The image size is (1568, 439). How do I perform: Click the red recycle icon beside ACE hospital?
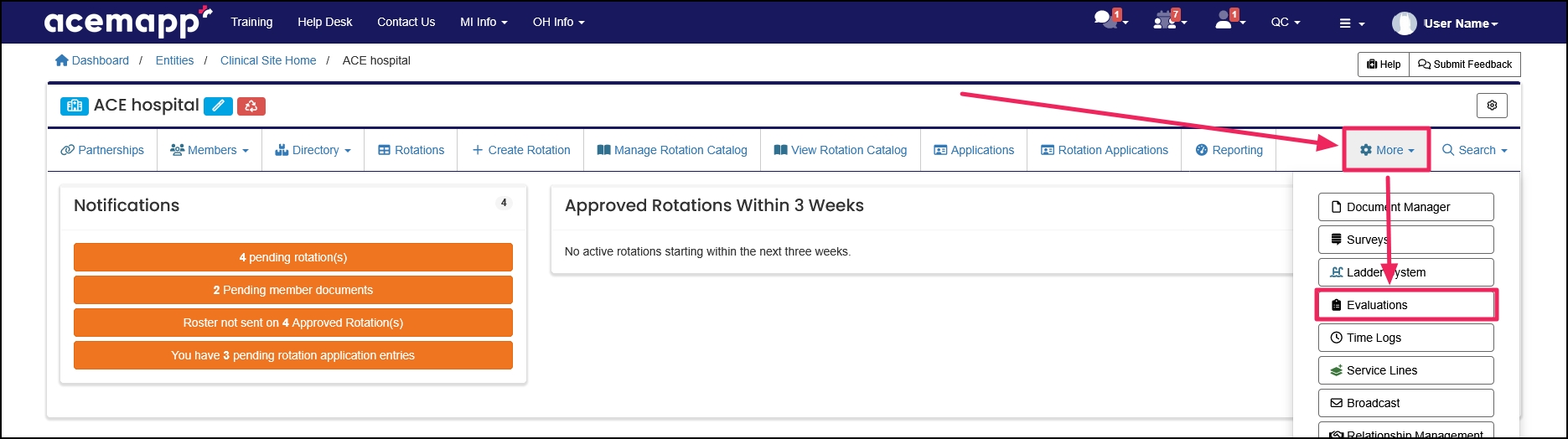[251, 106]
